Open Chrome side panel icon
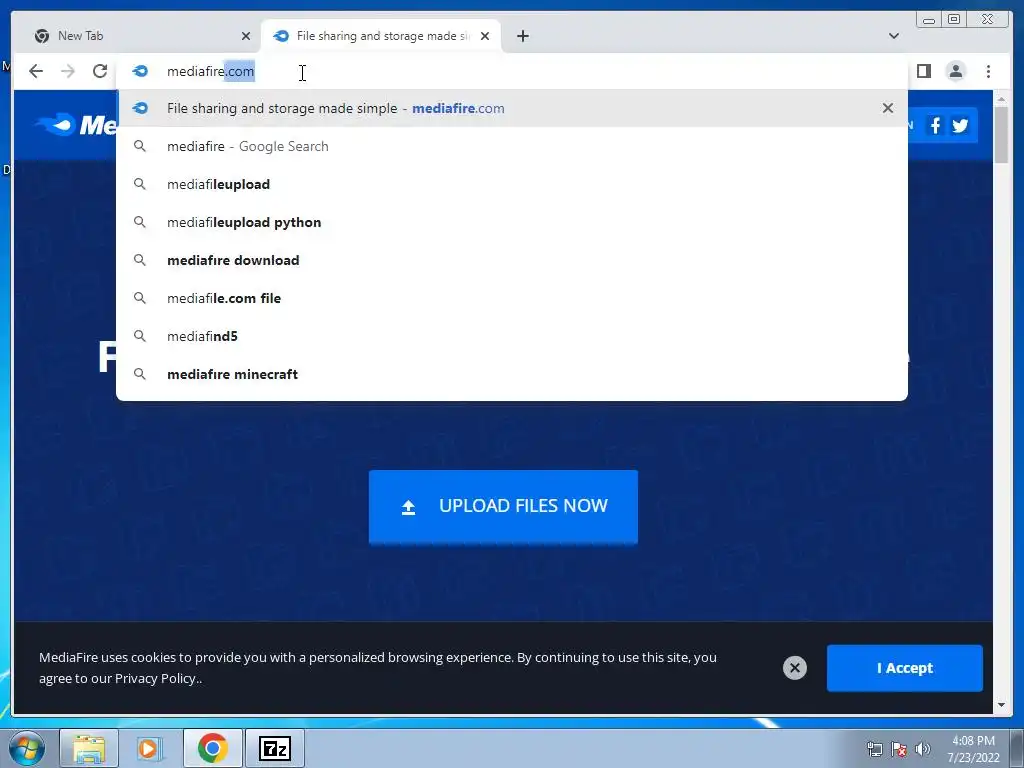The image size is (1024, 768). (x=923, y=71)
